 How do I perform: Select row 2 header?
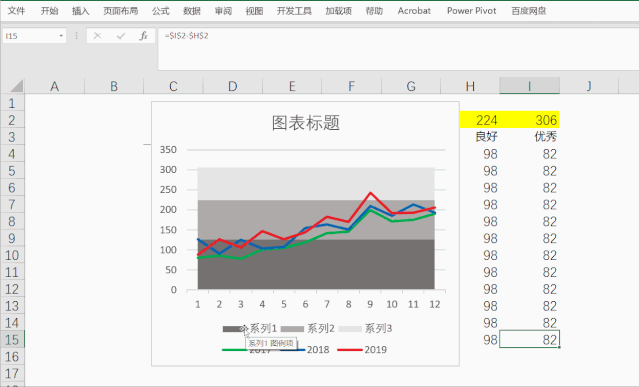point(12,120)
